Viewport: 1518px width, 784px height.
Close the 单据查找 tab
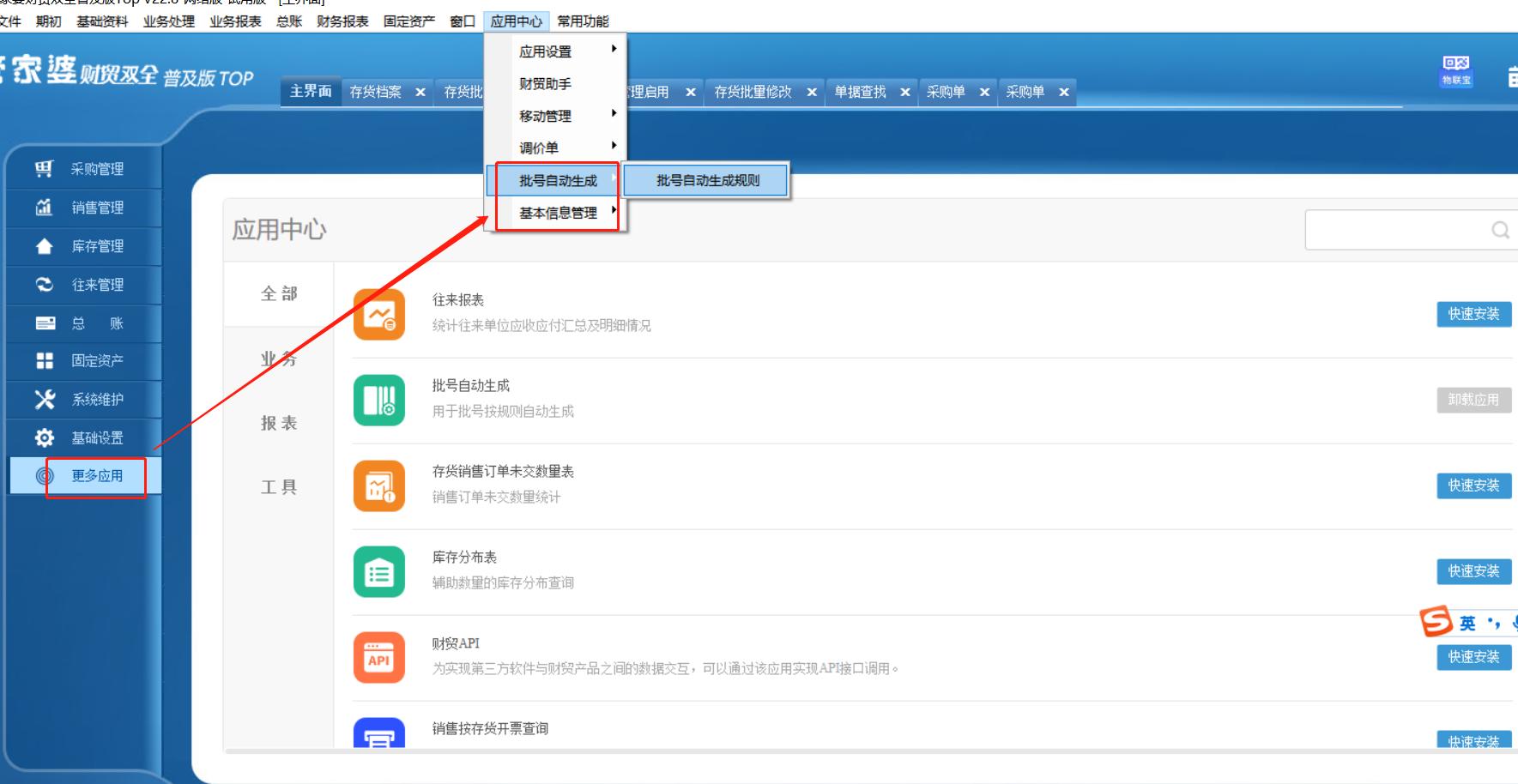905,92
